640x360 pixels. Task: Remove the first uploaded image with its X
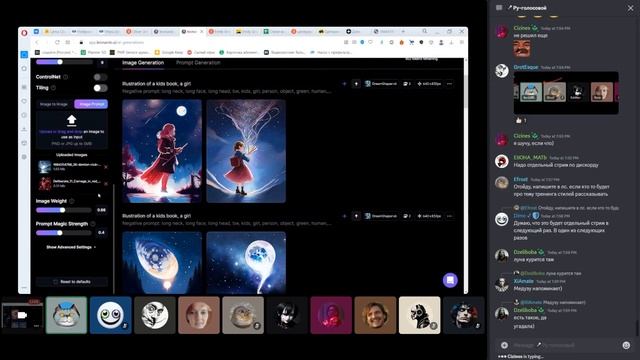point(106,167)
